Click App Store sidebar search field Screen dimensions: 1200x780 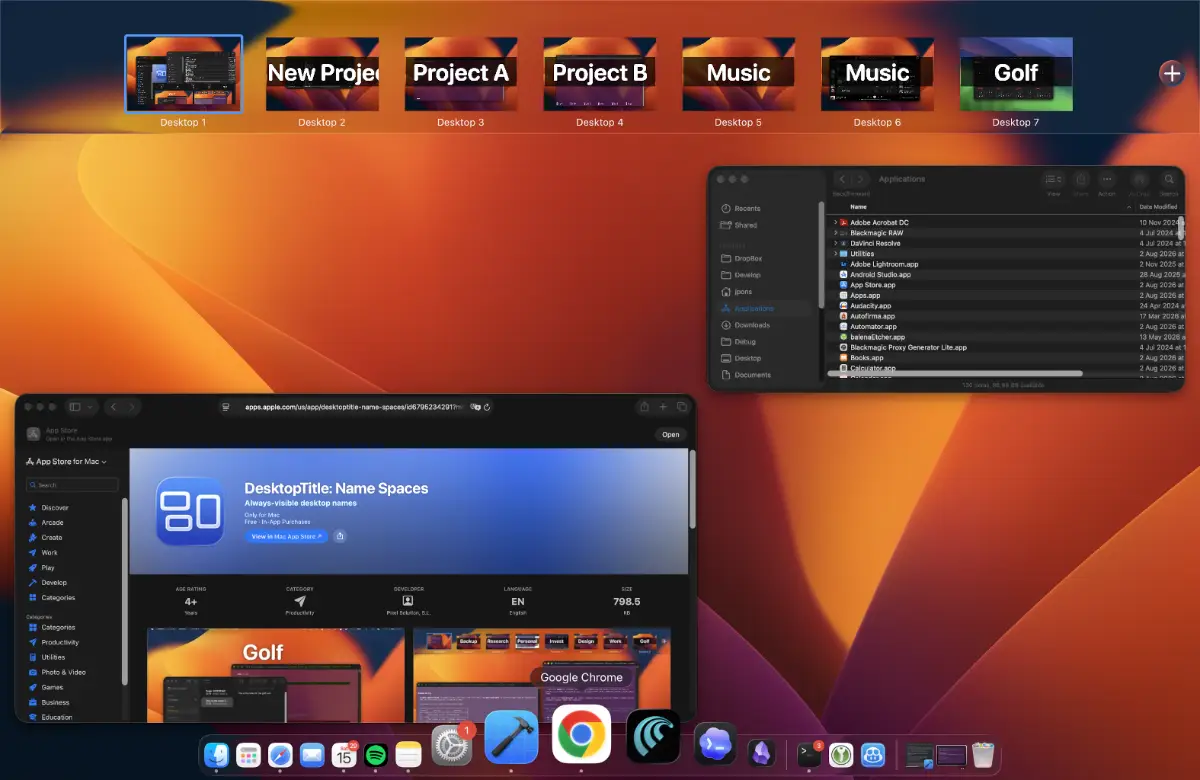click(x=72, y=485)
